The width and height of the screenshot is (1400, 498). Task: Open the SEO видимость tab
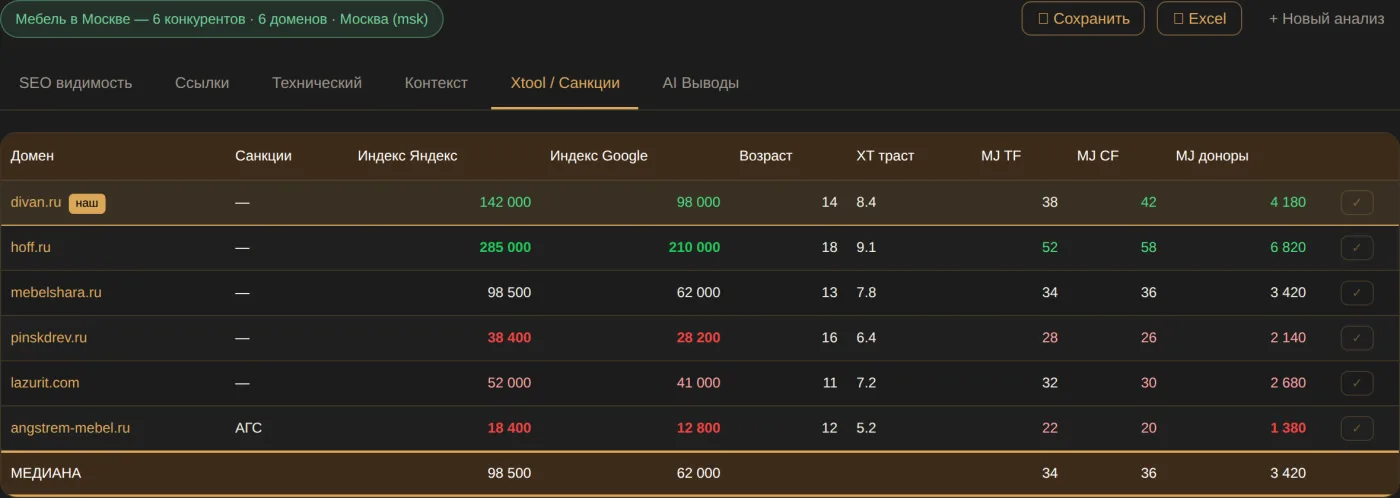point(75,83)
